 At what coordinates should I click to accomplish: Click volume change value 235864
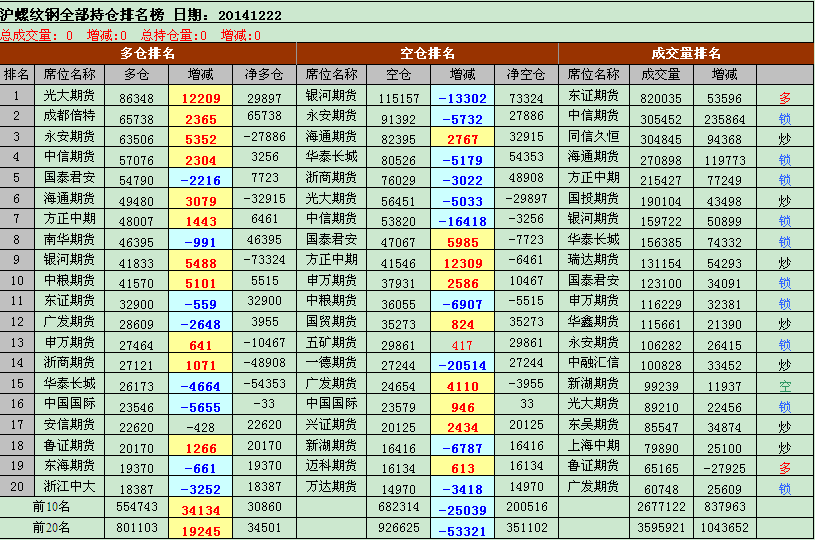tap(725, 119)
